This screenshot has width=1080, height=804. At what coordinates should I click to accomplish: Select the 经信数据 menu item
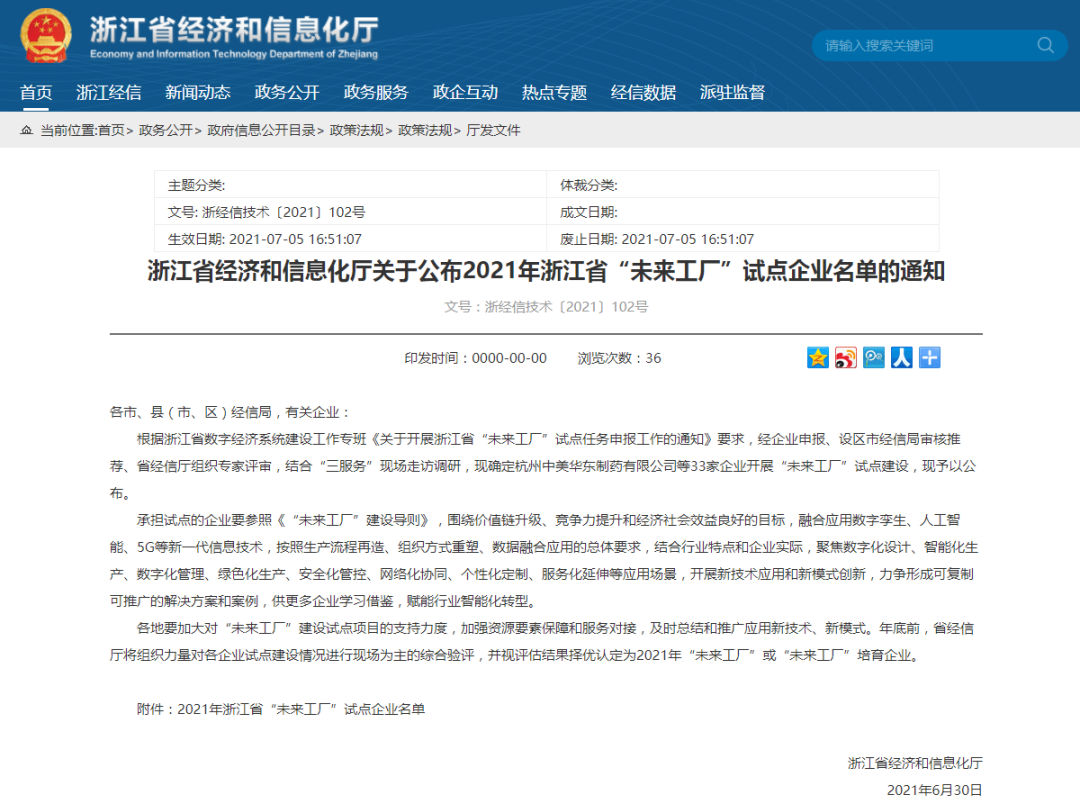click(643, 92)
